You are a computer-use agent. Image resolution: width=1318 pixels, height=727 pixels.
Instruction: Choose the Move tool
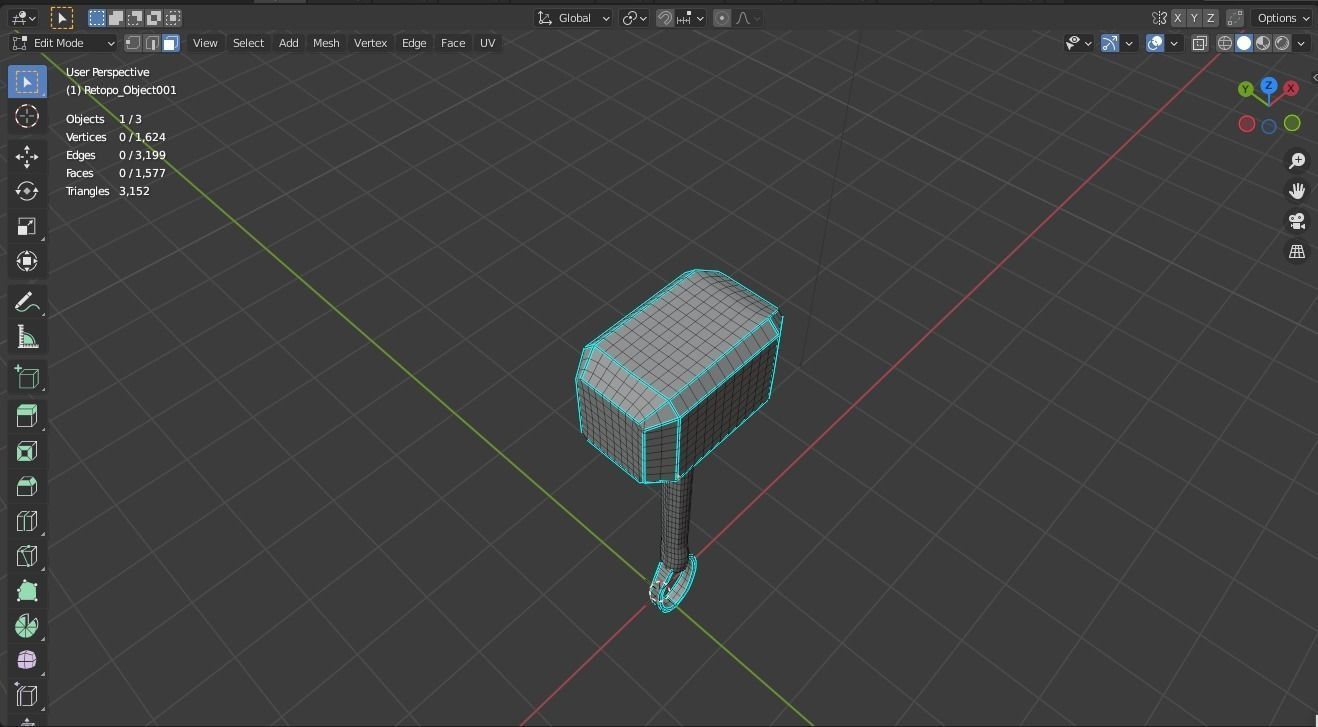[27, 157]
